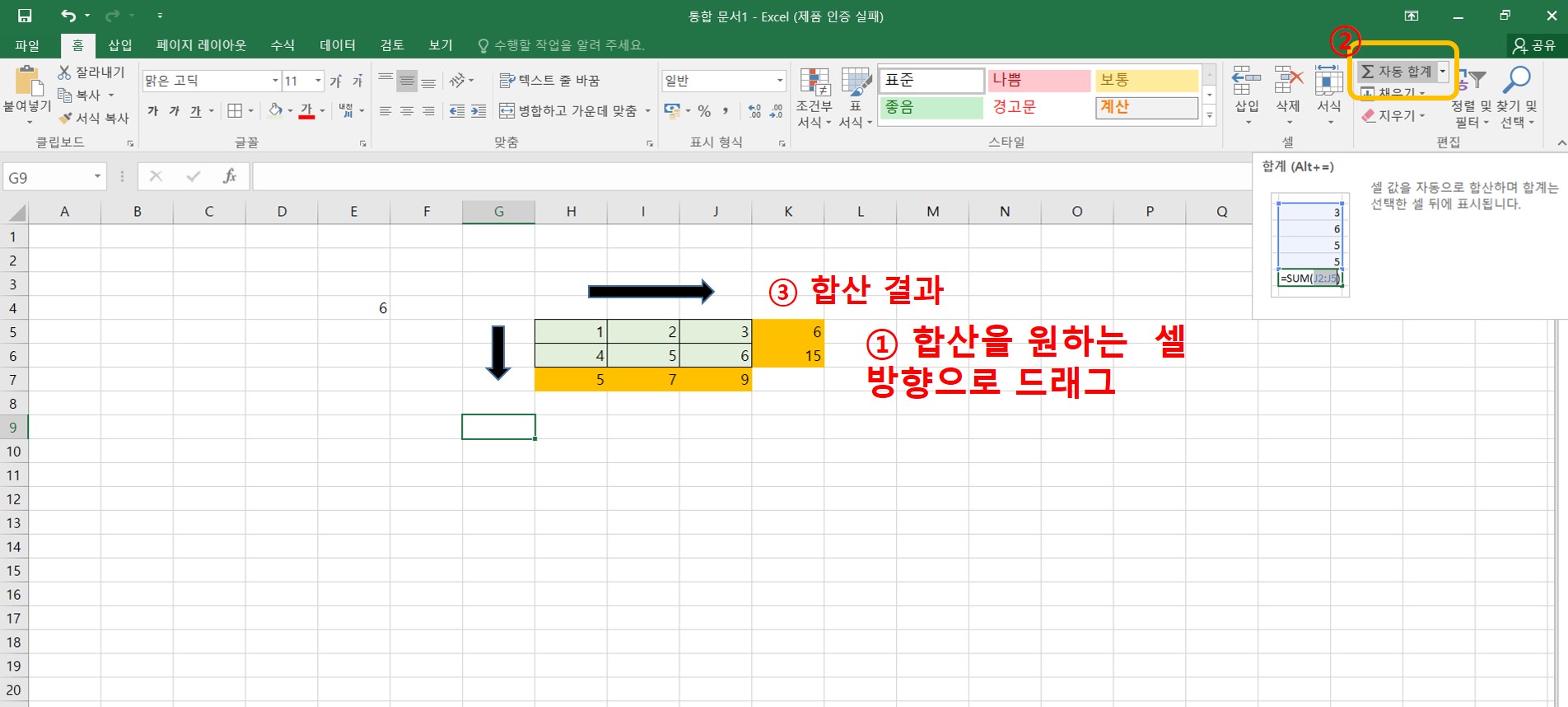The height and width of the screenshot is (707, 1568).
Task: Open the Merge and Center dropdown arrow
Action: (647, 110)
